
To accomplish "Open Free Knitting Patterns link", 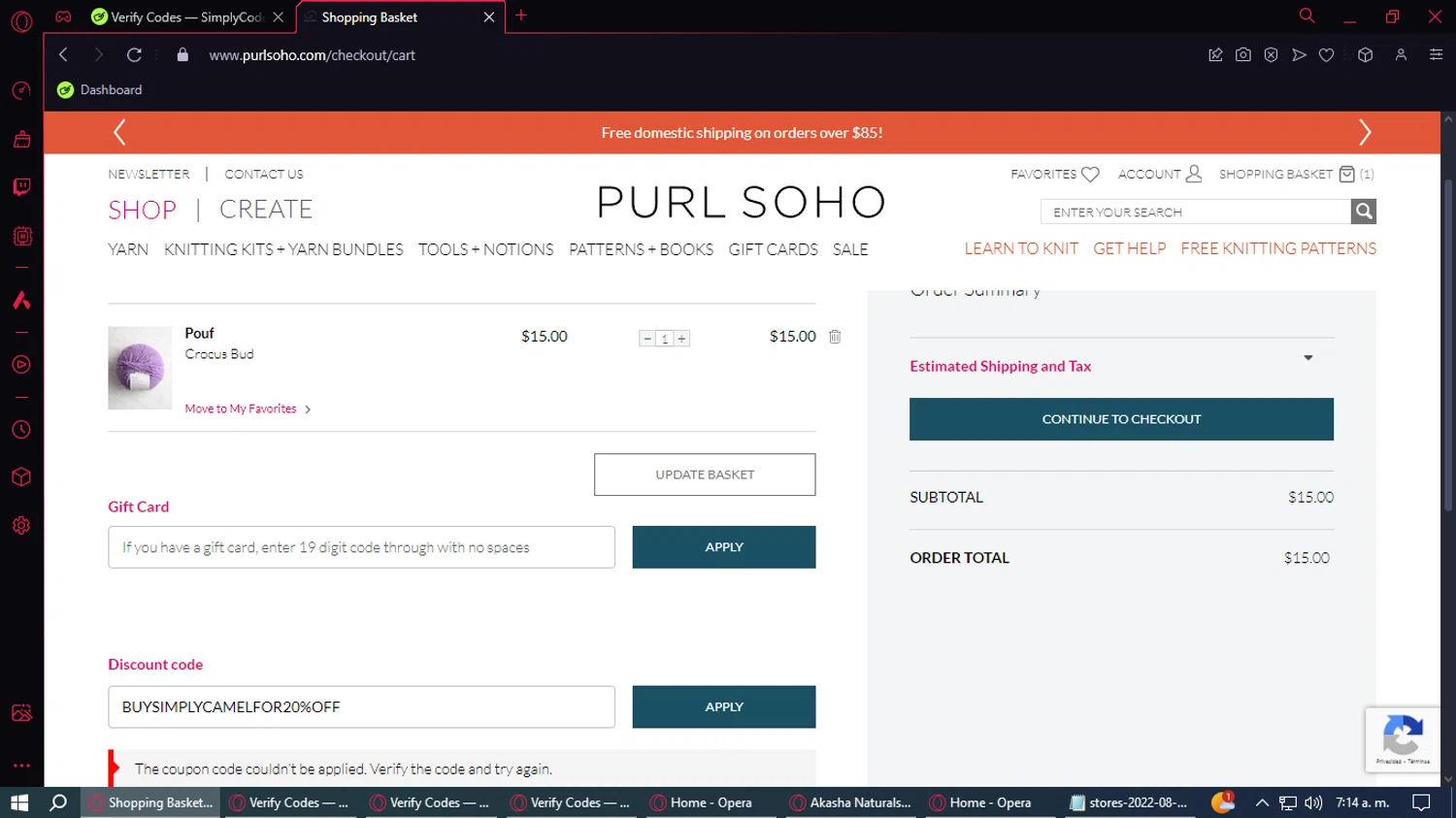I will click(x=1278, y=248).
